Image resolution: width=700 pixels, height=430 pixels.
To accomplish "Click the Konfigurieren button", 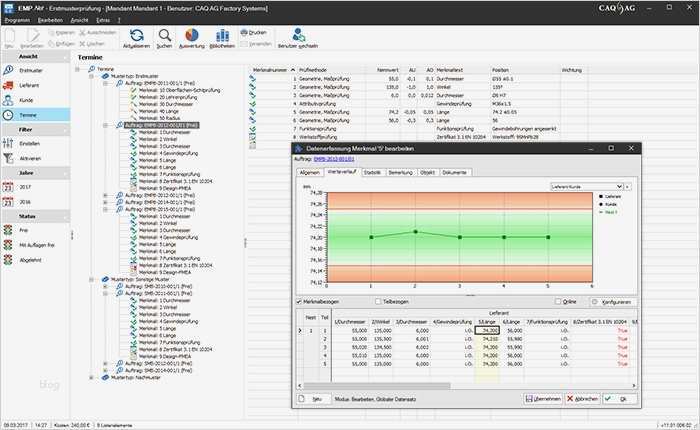I will click(x=613, y=302).
